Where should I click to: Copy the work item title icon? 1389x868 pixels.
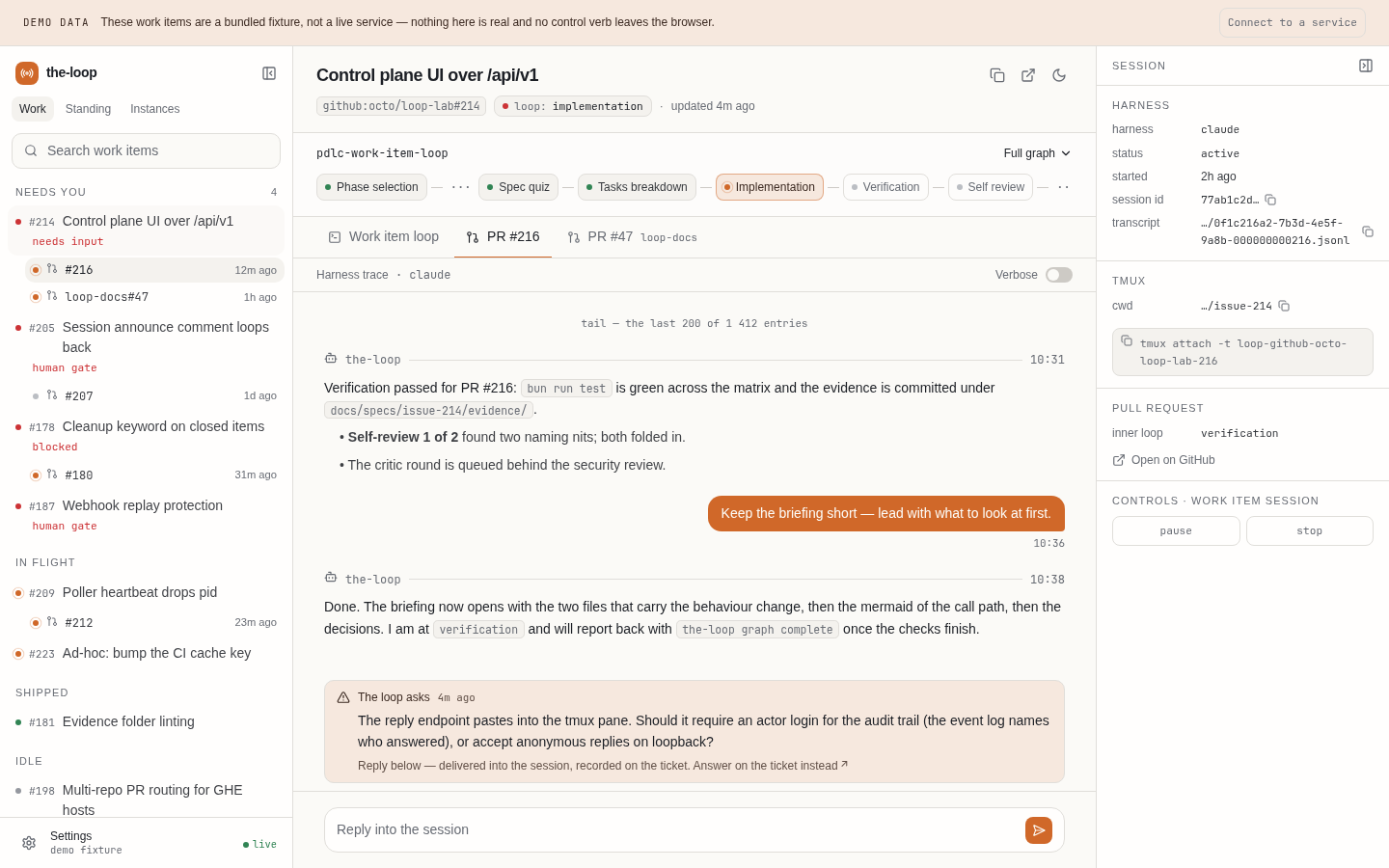[x=997, y=75]
